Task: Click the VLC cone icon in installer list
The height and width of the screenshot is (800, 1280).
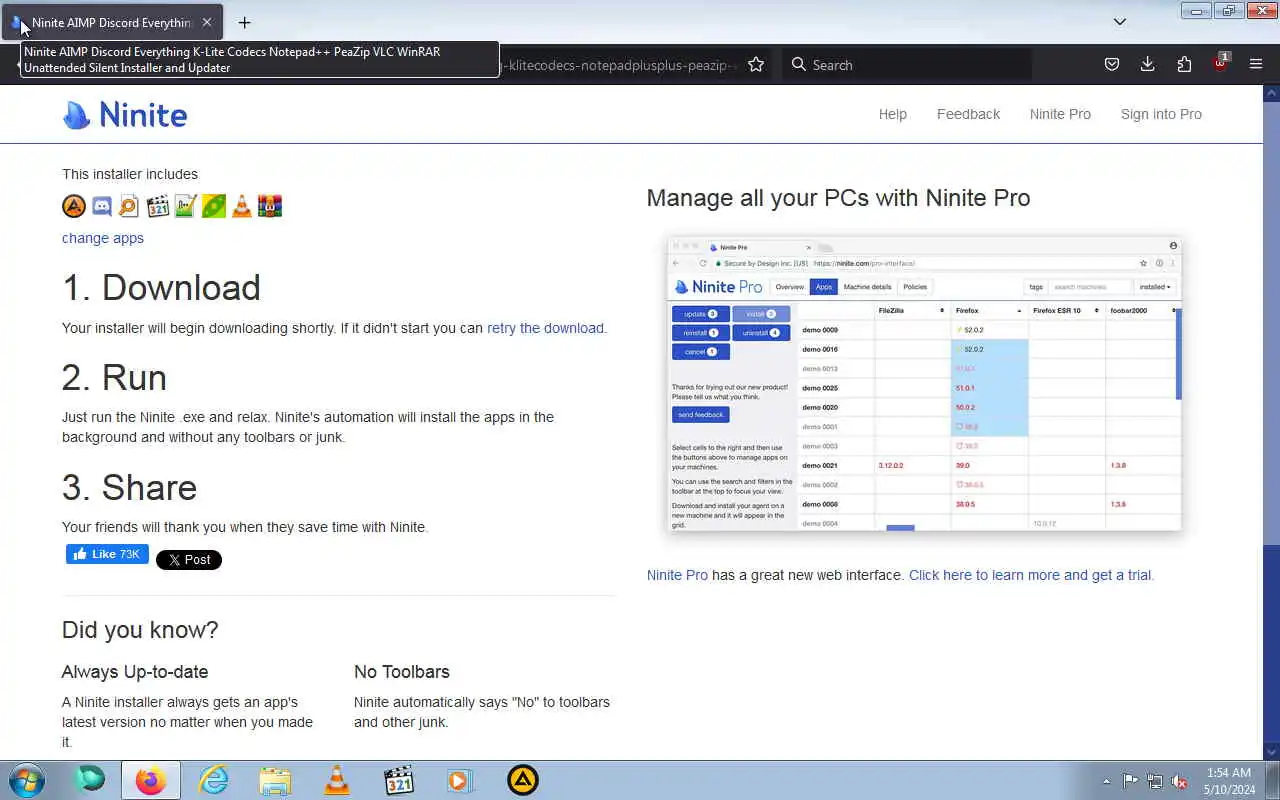Action: click(x=241, y=206)
